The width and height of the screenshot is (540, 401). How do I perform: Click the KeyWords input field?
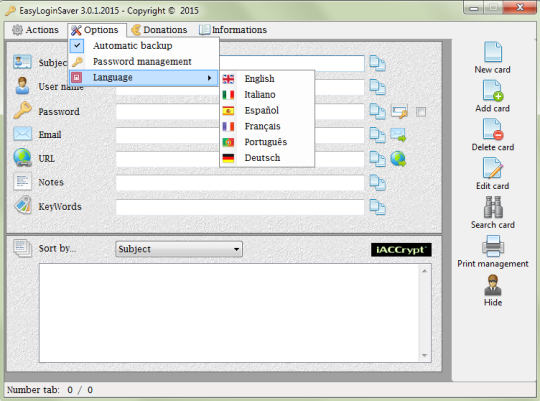240,207
